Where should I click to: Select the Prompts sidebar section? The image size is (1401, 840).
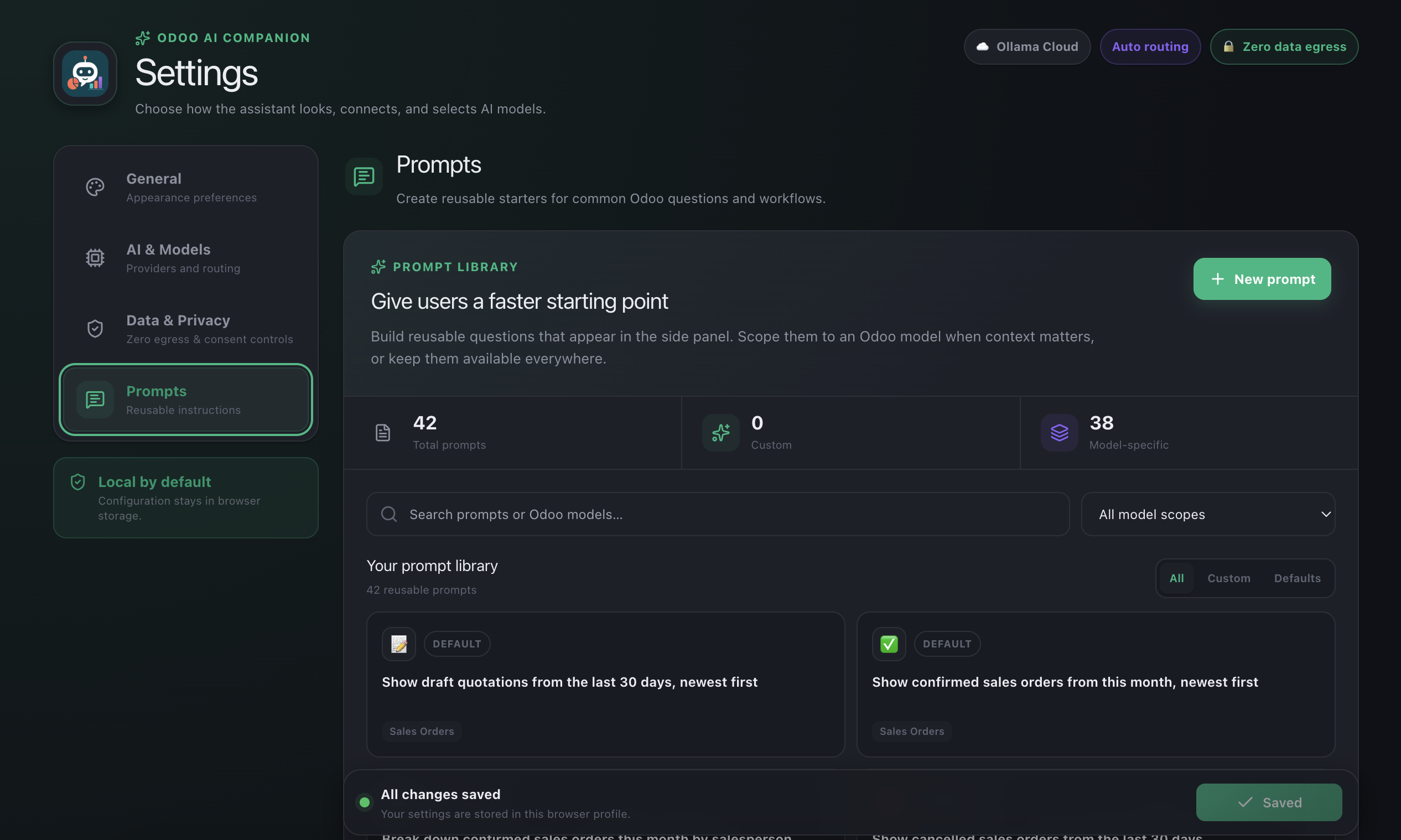[x=185, y=400]
